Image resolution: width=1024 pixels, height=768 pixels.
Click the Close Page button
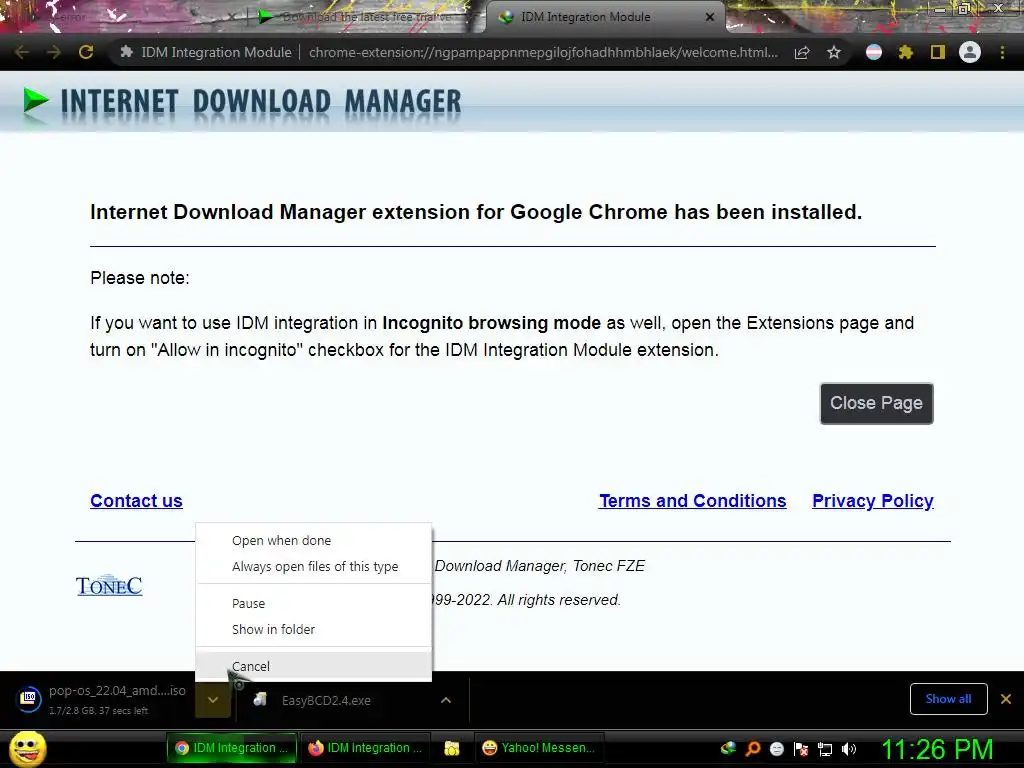[876, 404]
